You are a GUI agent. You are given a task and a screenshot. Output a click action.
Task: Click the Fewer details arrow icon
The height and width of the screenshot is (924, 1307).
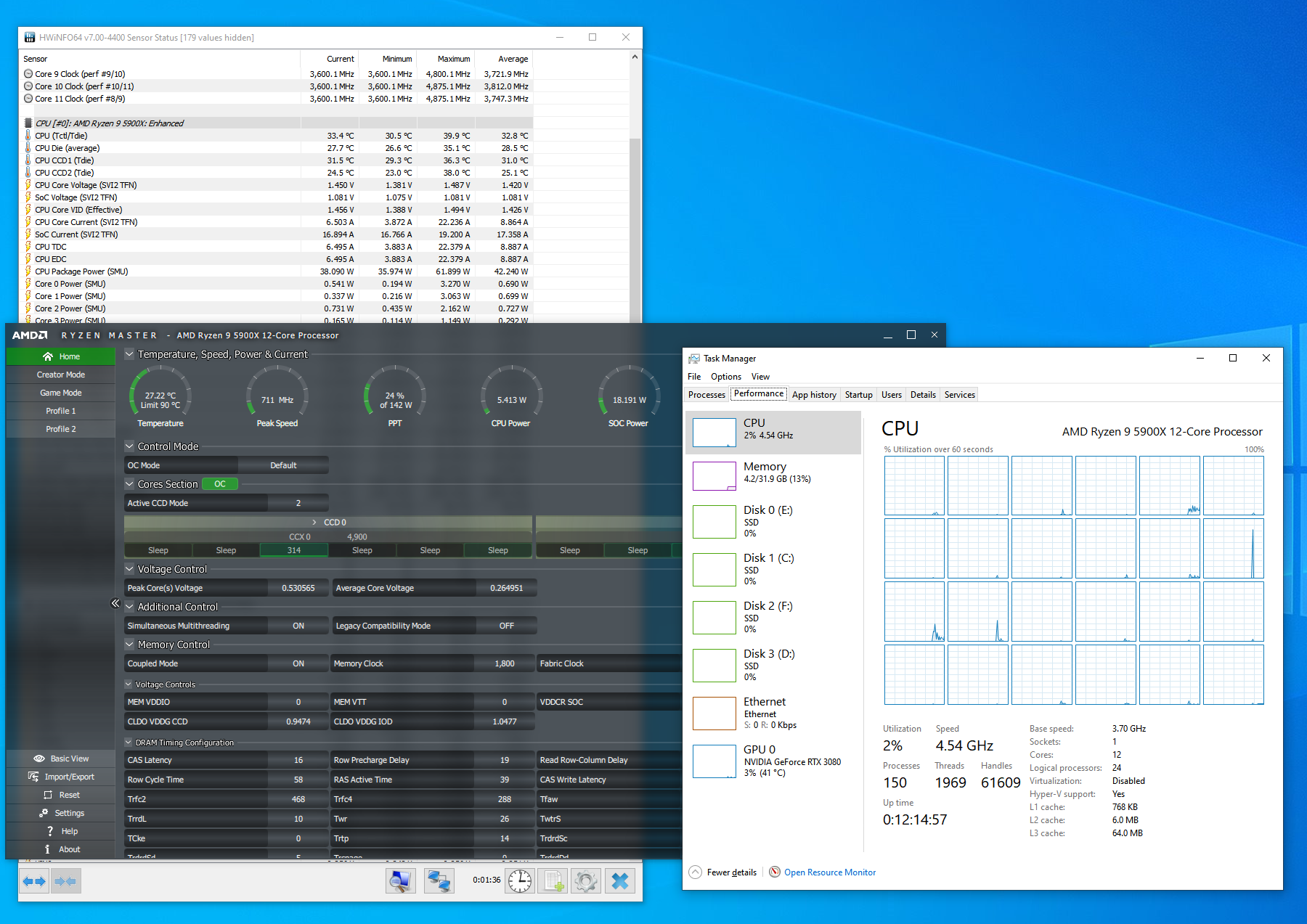(x=695, y=872)
